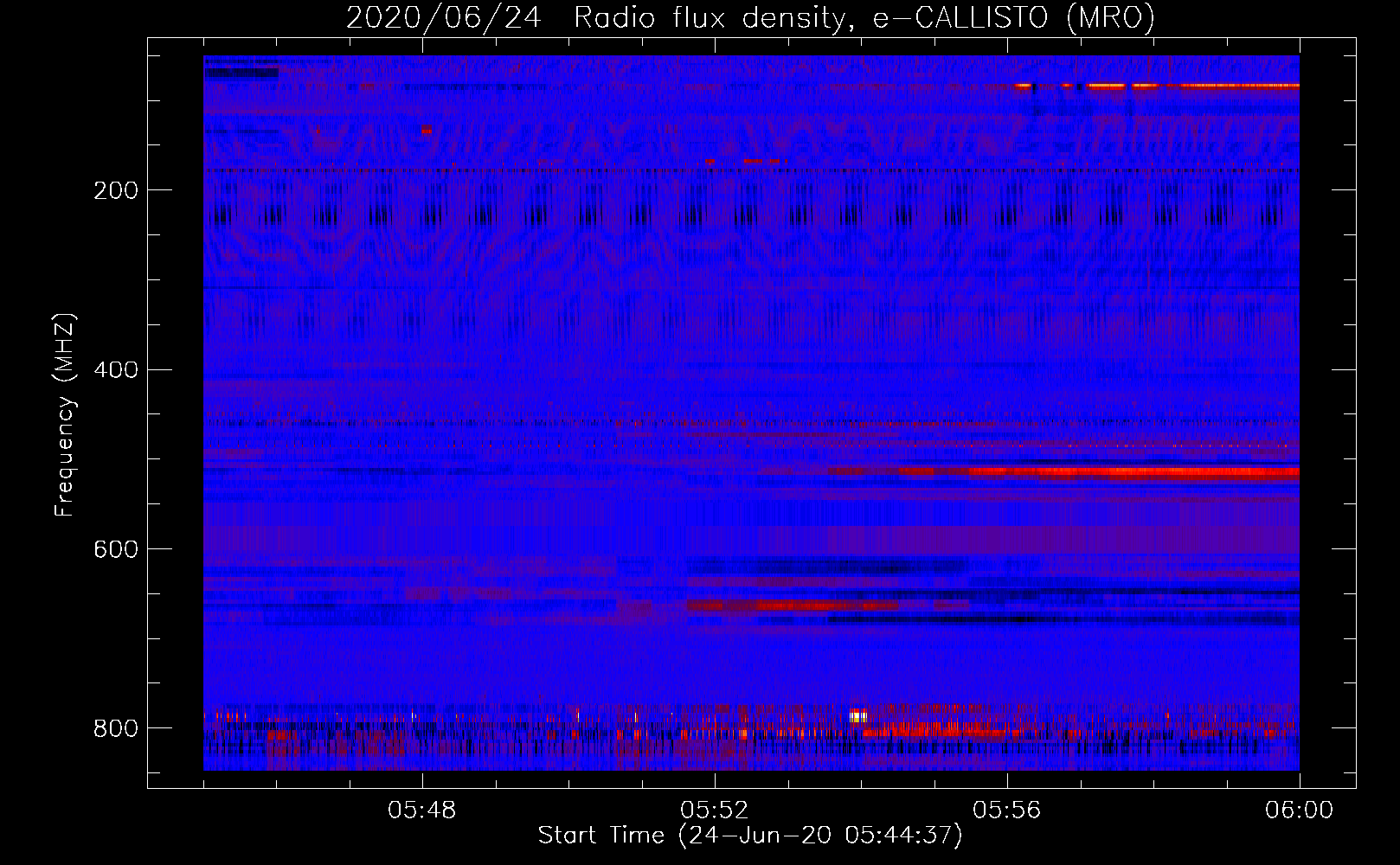Select the '200' frequency axis label
Image resolution: width=1400 pixels, height=865 pixels.
point(116,190)
